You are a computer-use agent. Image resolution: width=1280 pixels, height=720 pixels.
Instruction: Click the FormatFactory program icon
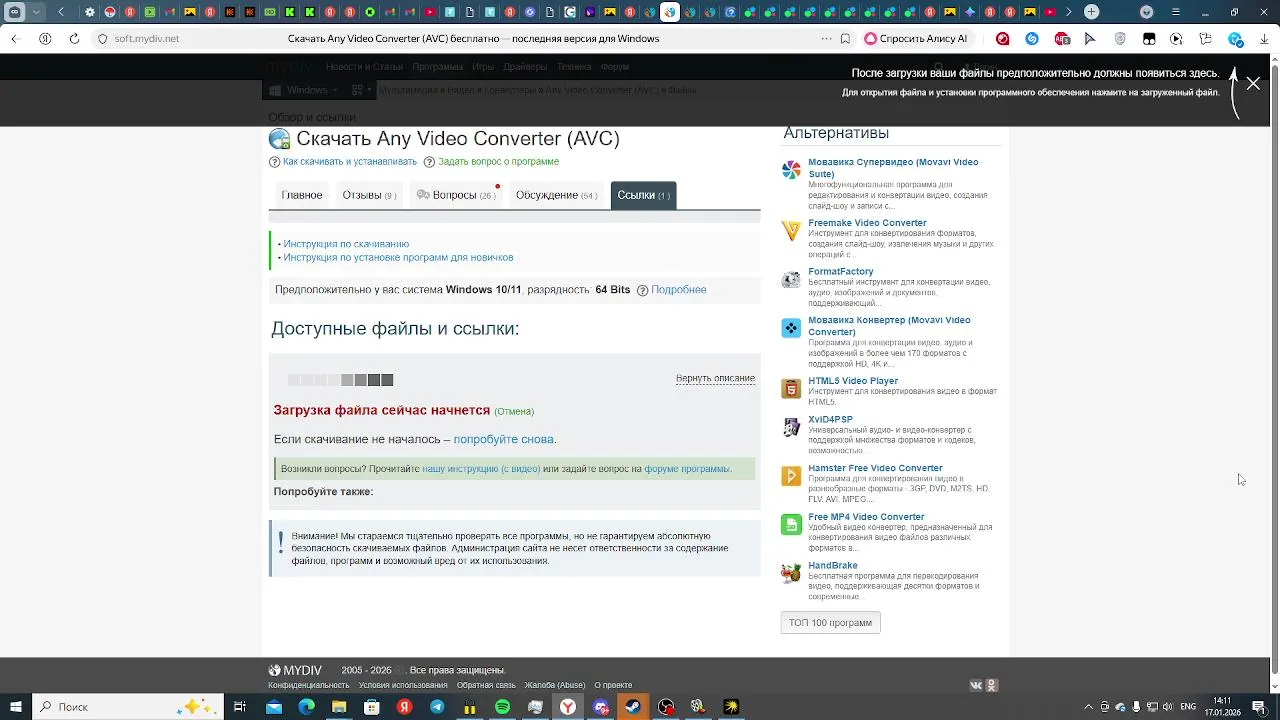tap(791, 280)
